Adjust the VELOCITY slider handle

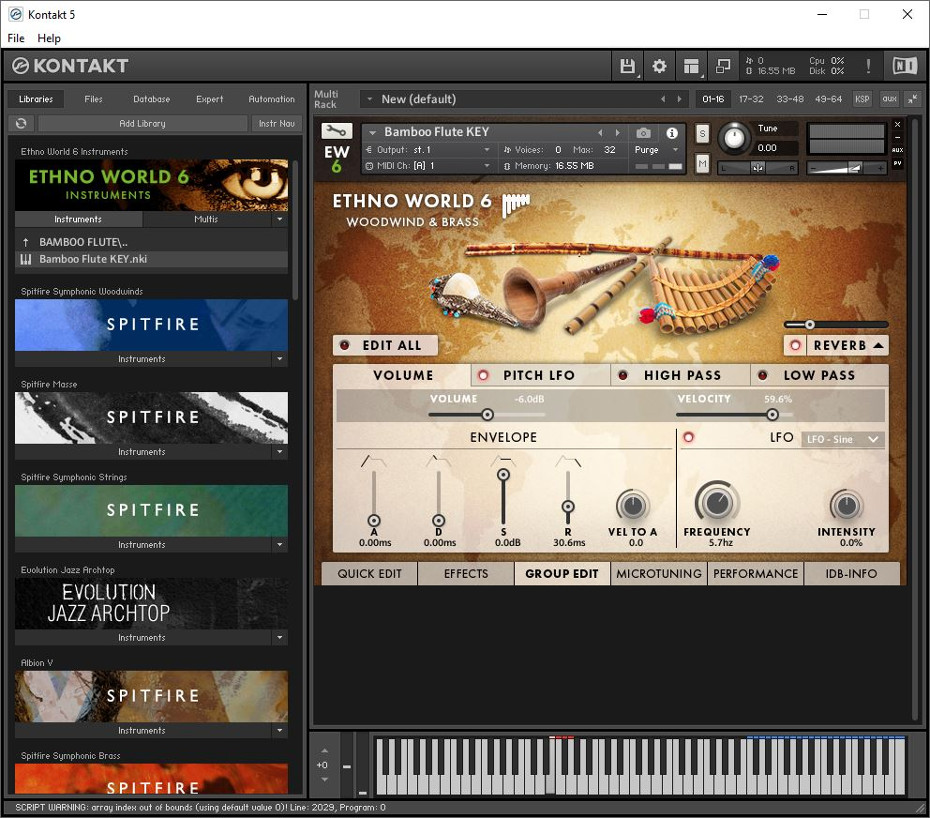(x=772, y=415)
